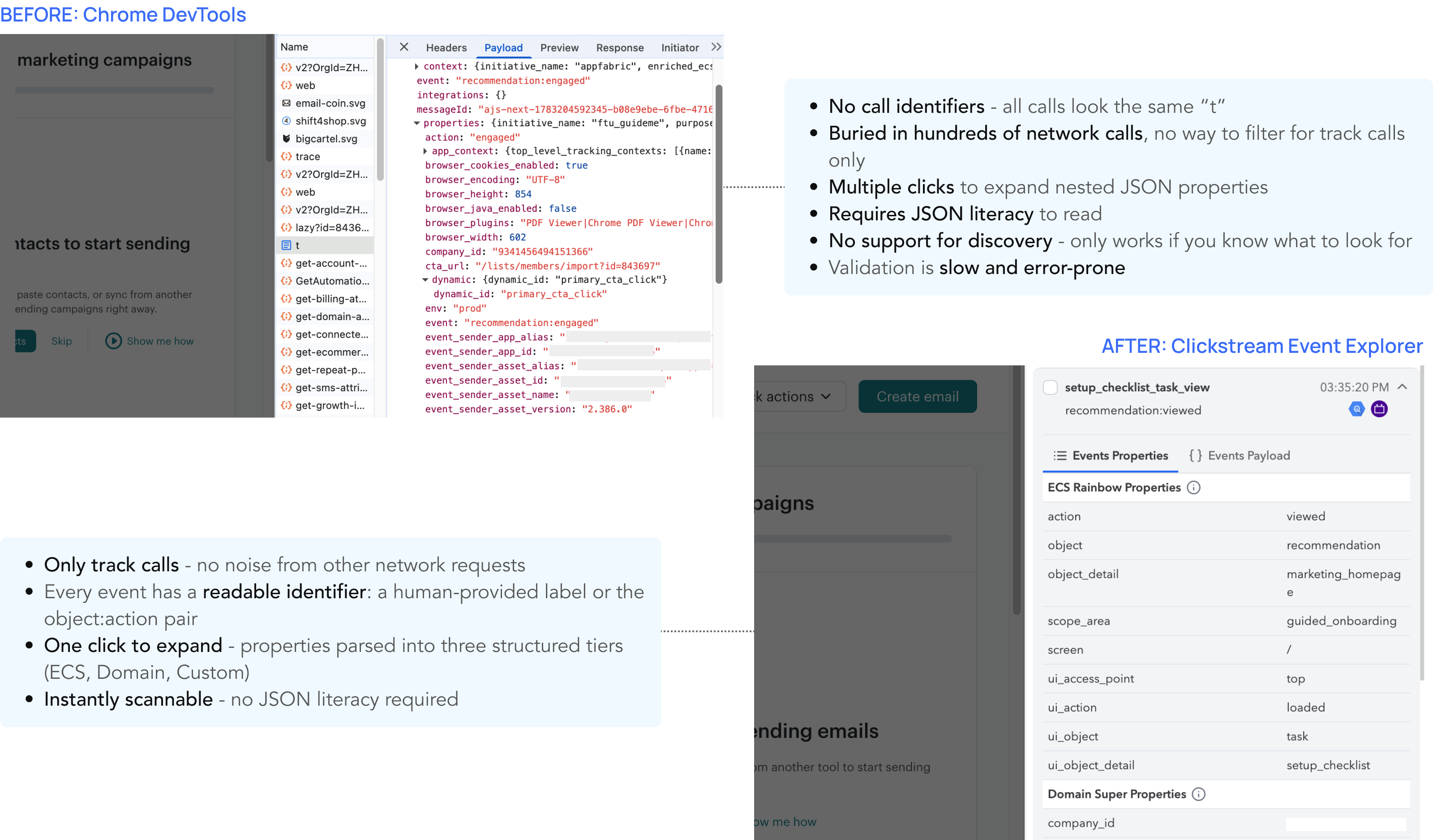This screenshot has width=1433, height=840.
Task: Switch to the Events Payload tab
Action: [x=1239, y=455]
